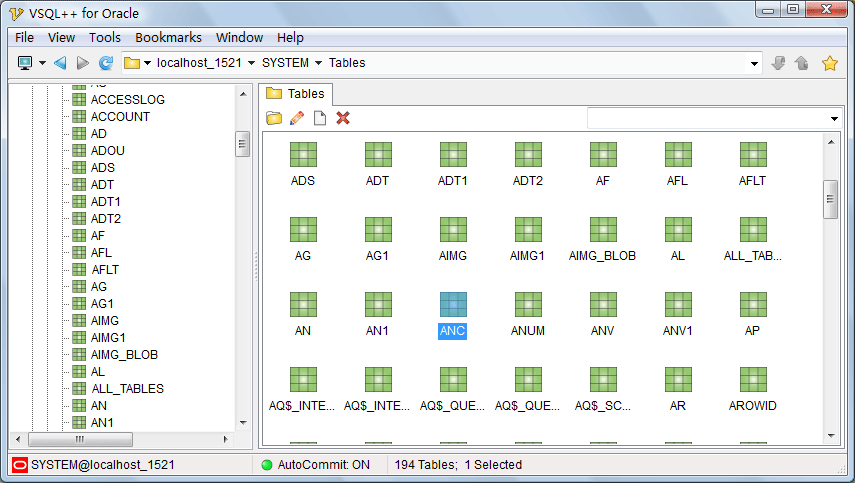Screen dimensions: 855x483
Task: Refresh using the blue circular arrow
Action: tap(106, 63)
